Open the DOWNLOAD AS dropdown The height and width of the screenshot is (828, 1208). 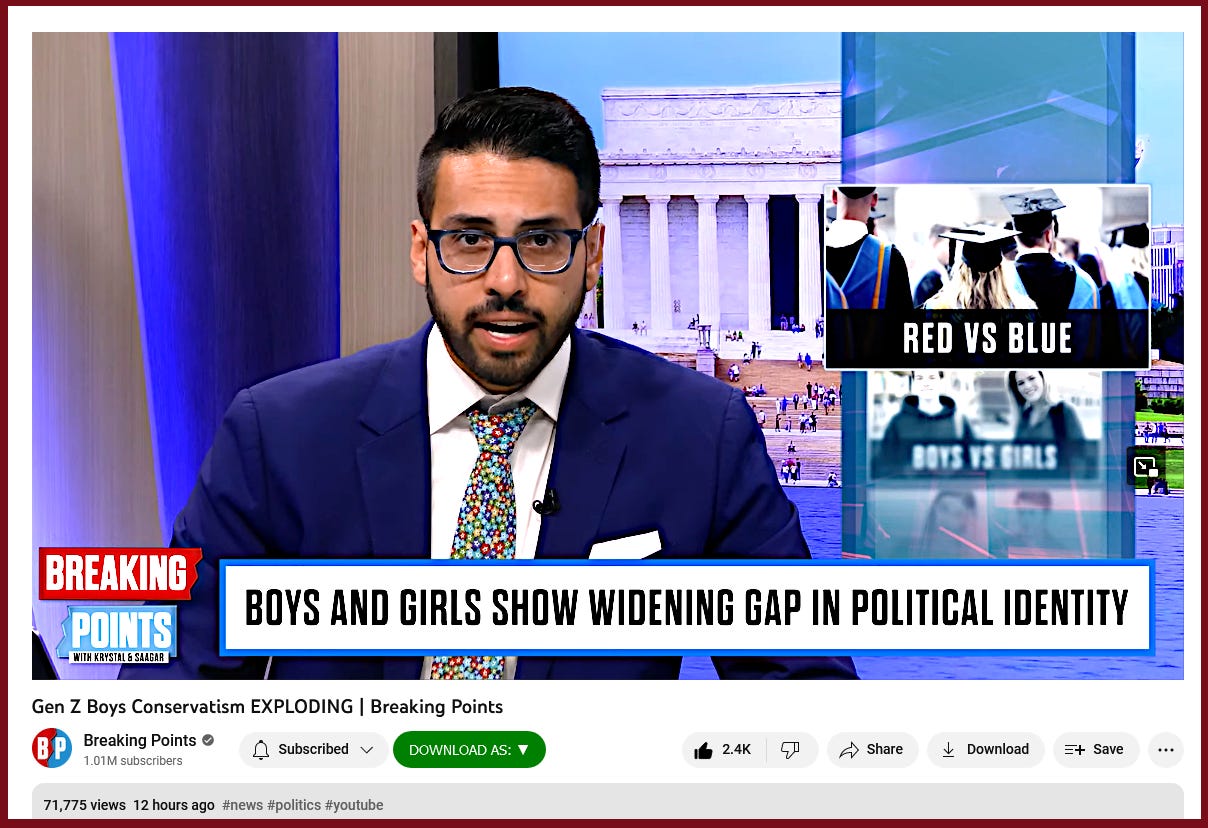pos(469,750)
